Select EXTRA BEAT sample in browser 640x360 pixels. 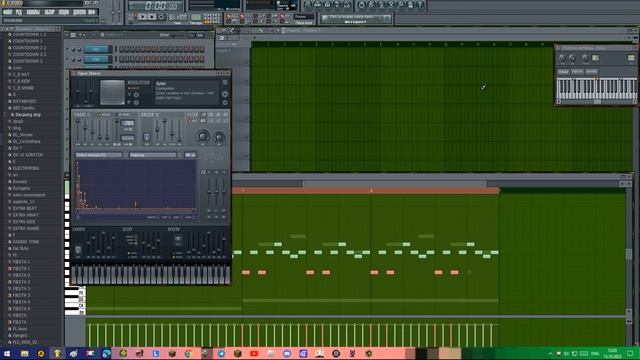pyautogui.click(x=25, y=208)
